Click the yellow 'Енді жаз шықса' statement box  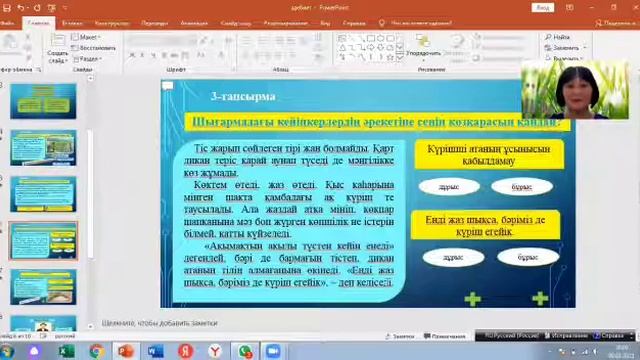(486, 225)
